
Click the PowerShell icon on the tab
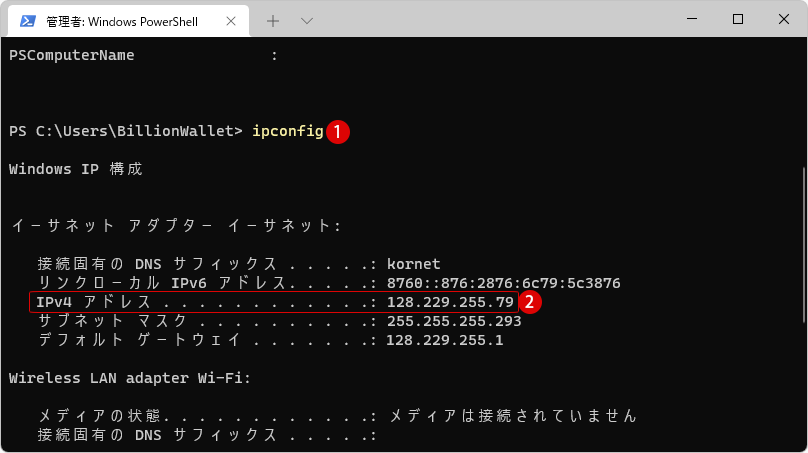(x=27, y=21)
